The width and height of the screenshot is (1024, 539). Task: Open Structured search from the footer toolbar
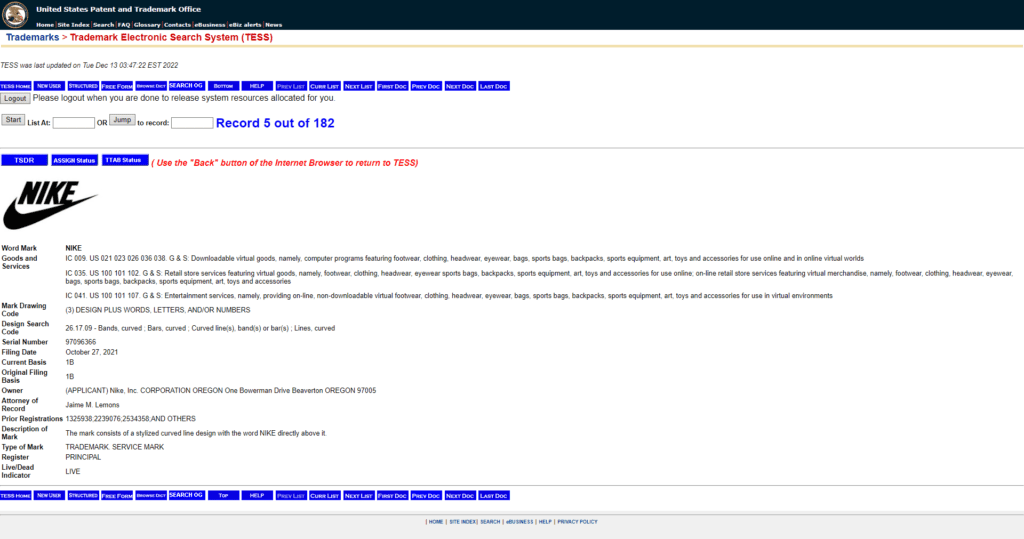tap(83, 496)
